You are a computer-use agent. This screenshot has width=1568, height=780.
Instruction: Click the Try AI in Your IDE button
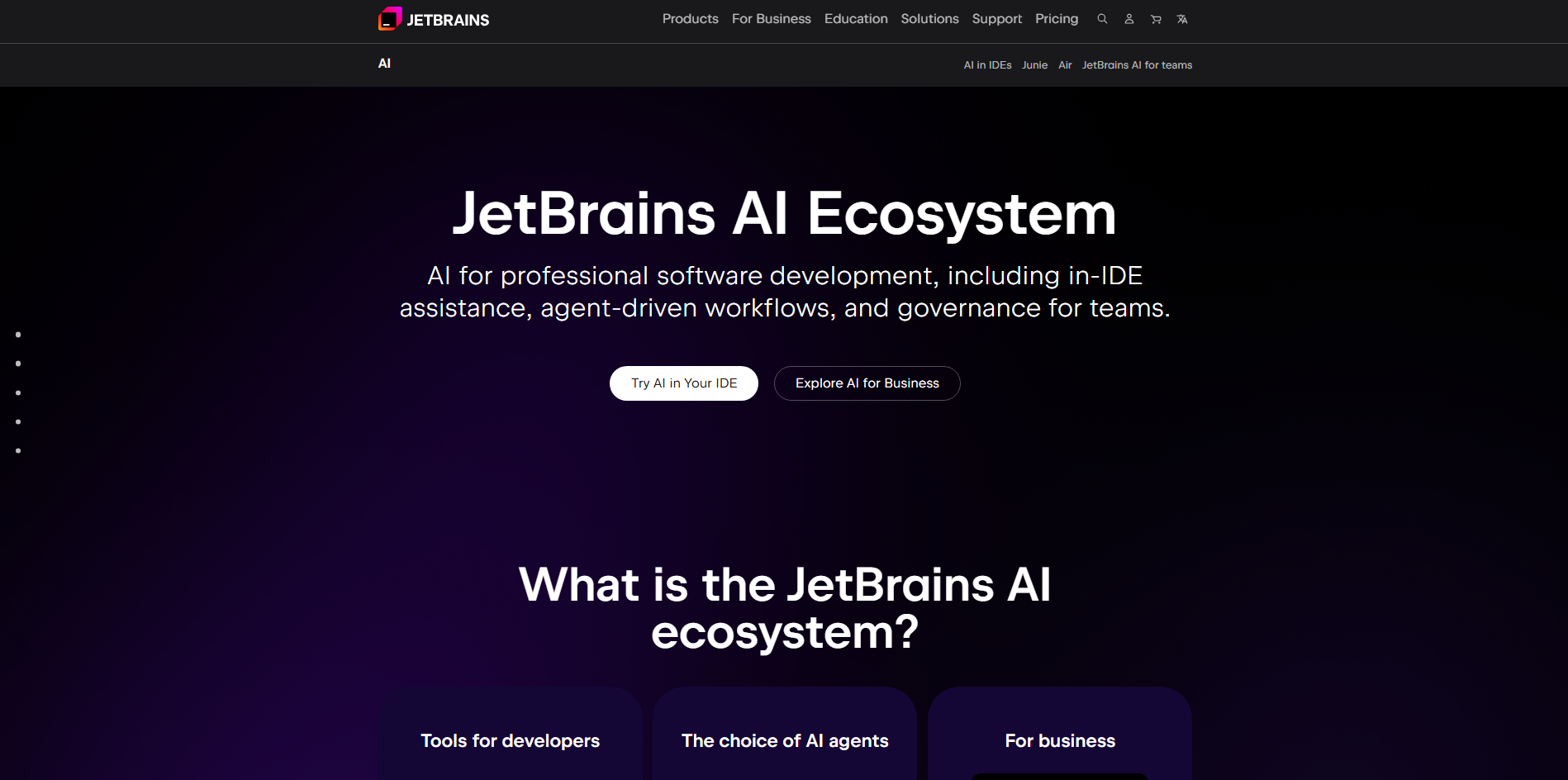pyautogui.click(x=684, y=383)
